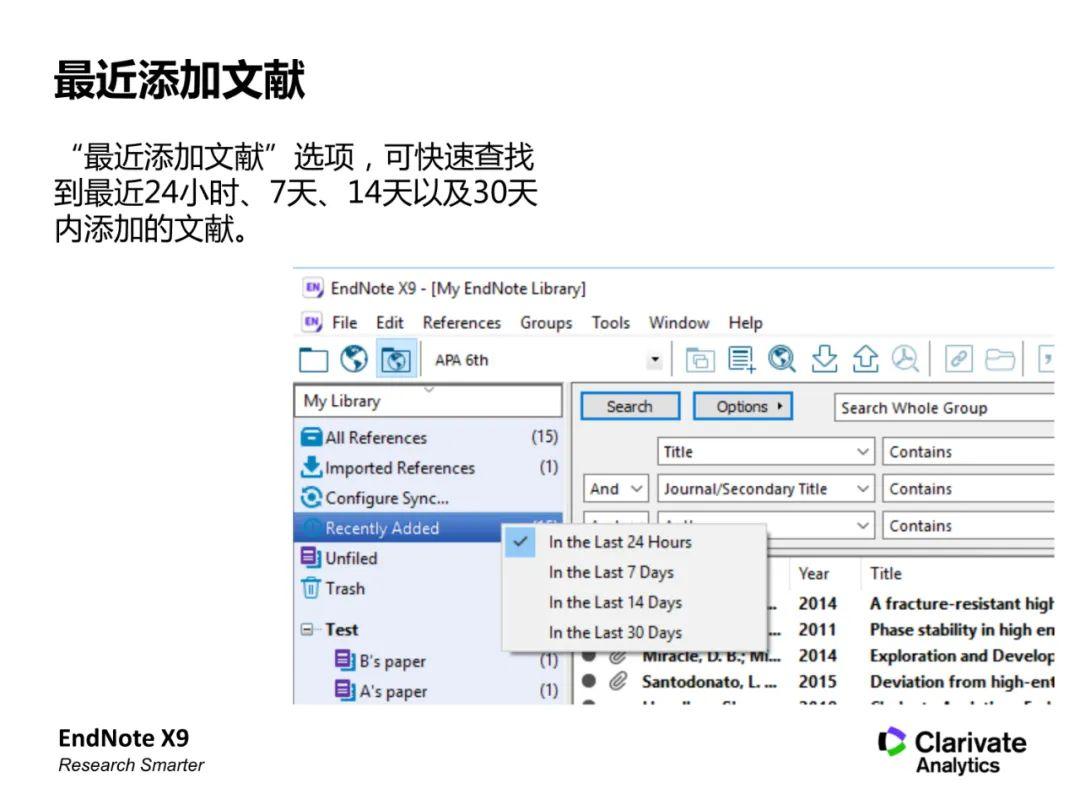1080x810 pixels.
Task: Collapse the Test group
Action: 309,629
